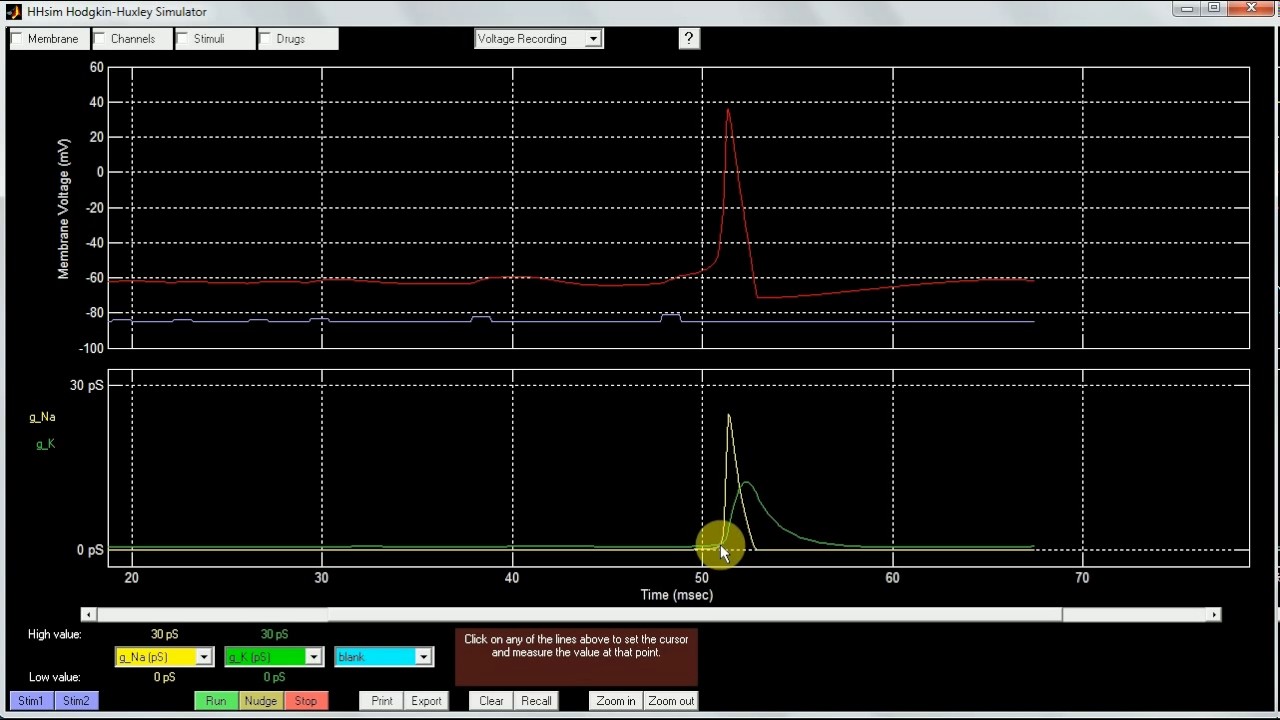Click the "Membrane Voltage (mV)" axis label

64,209
